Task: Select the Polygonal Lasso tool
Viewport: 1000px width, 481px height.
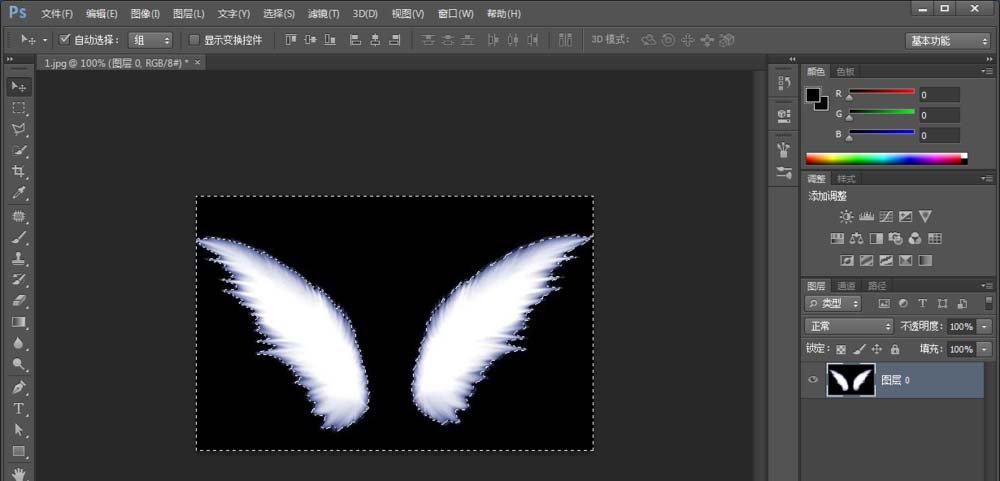Action: pyautogui.click(x=18, y=130)
